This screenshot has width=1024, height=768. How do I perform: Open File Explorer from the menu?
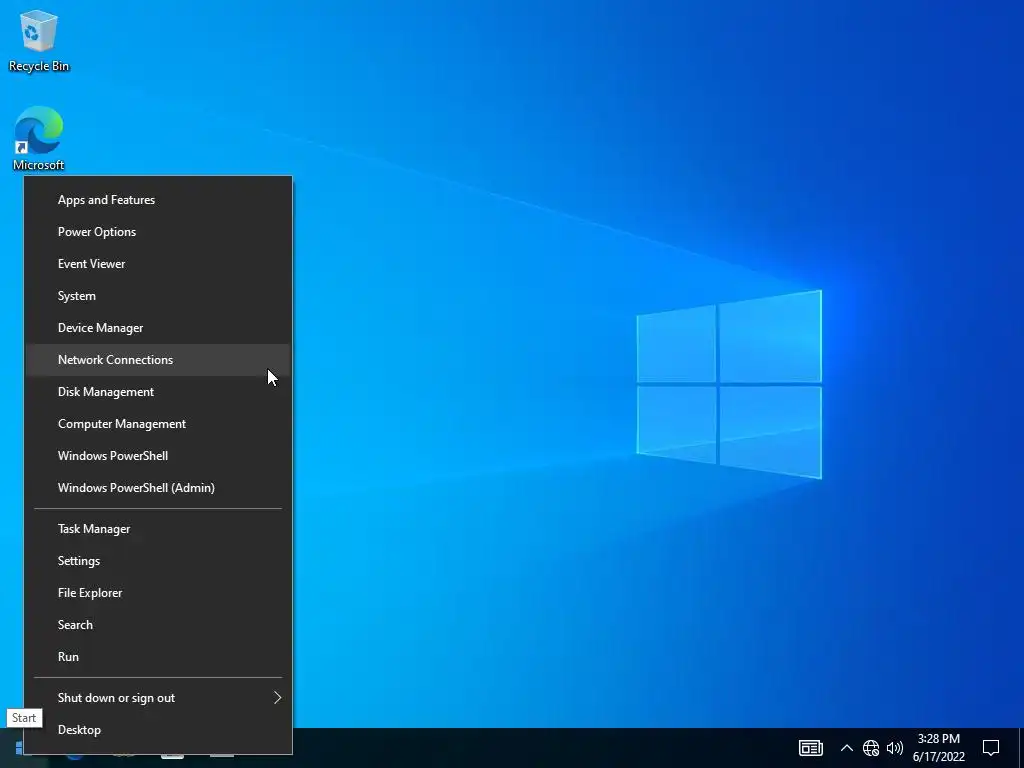click(158, 593)
